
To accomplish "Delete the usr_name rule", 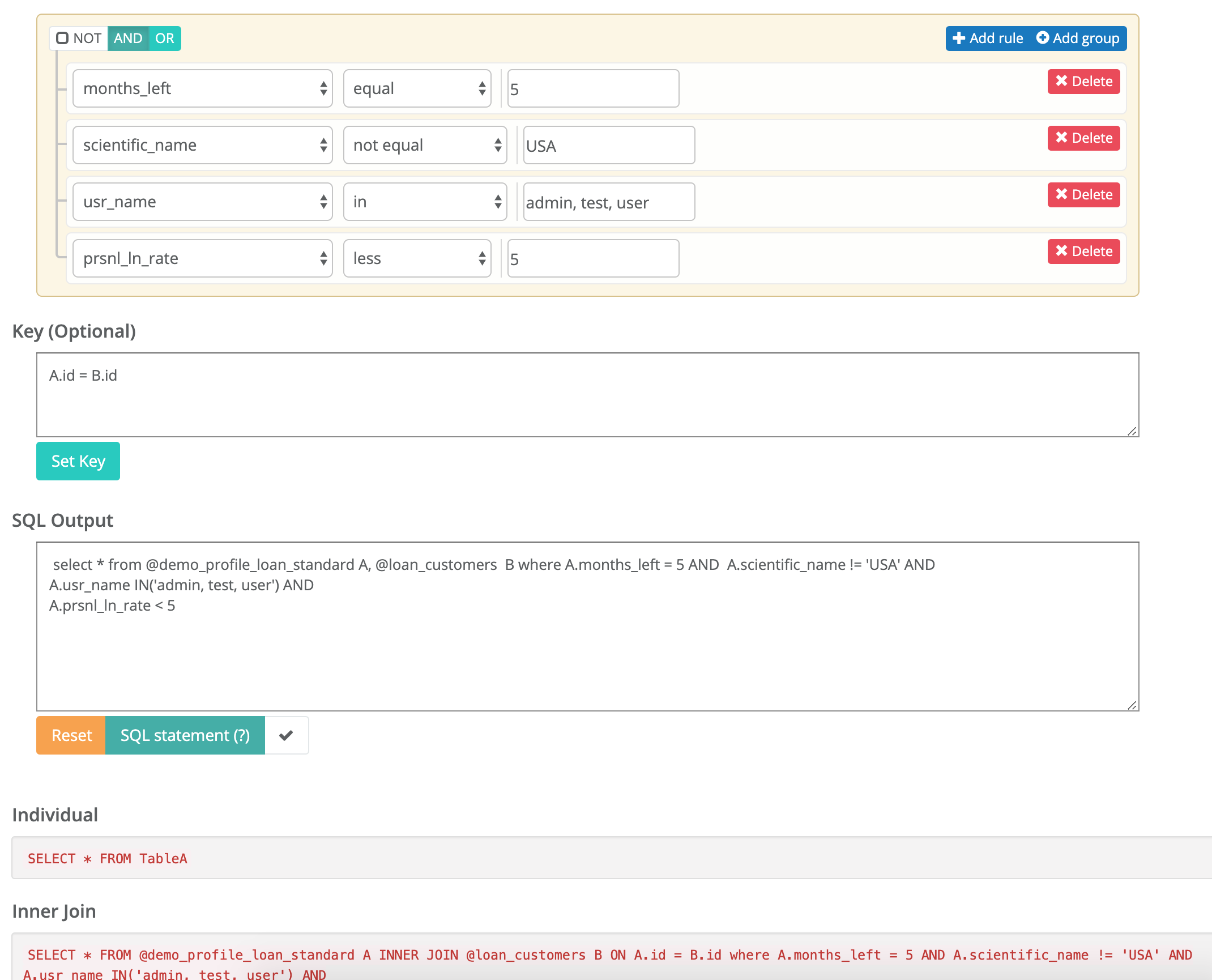I will (1083, 195).
